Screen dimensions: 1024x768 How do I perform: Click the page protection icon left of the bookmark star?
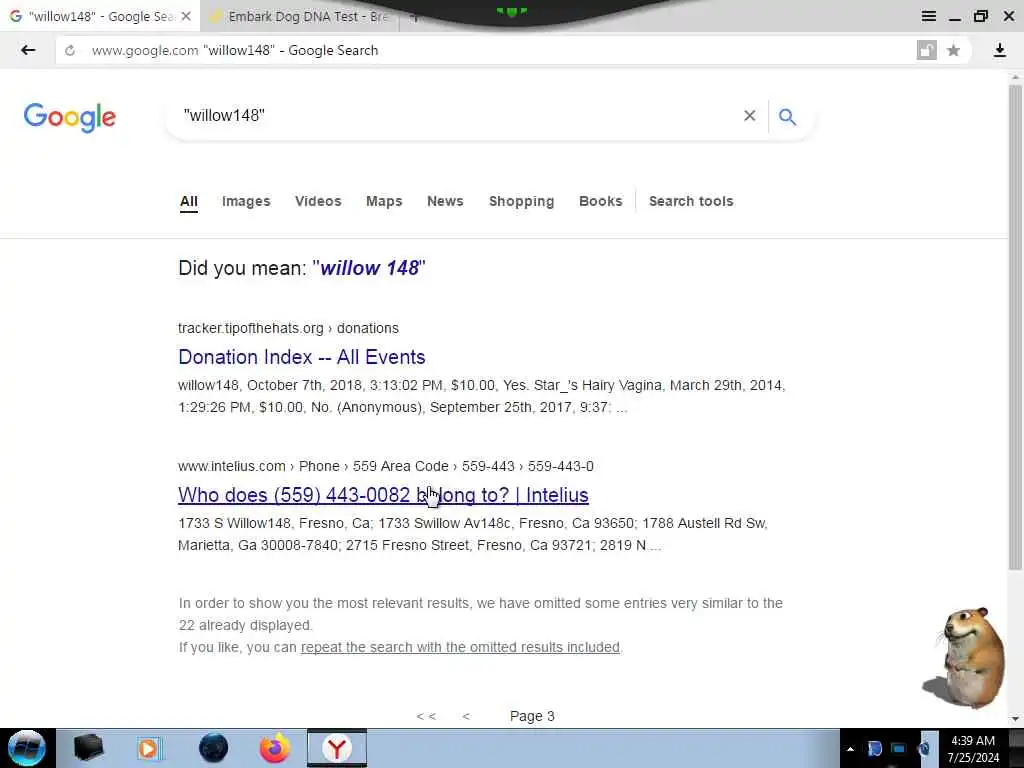tap(926, 50)
